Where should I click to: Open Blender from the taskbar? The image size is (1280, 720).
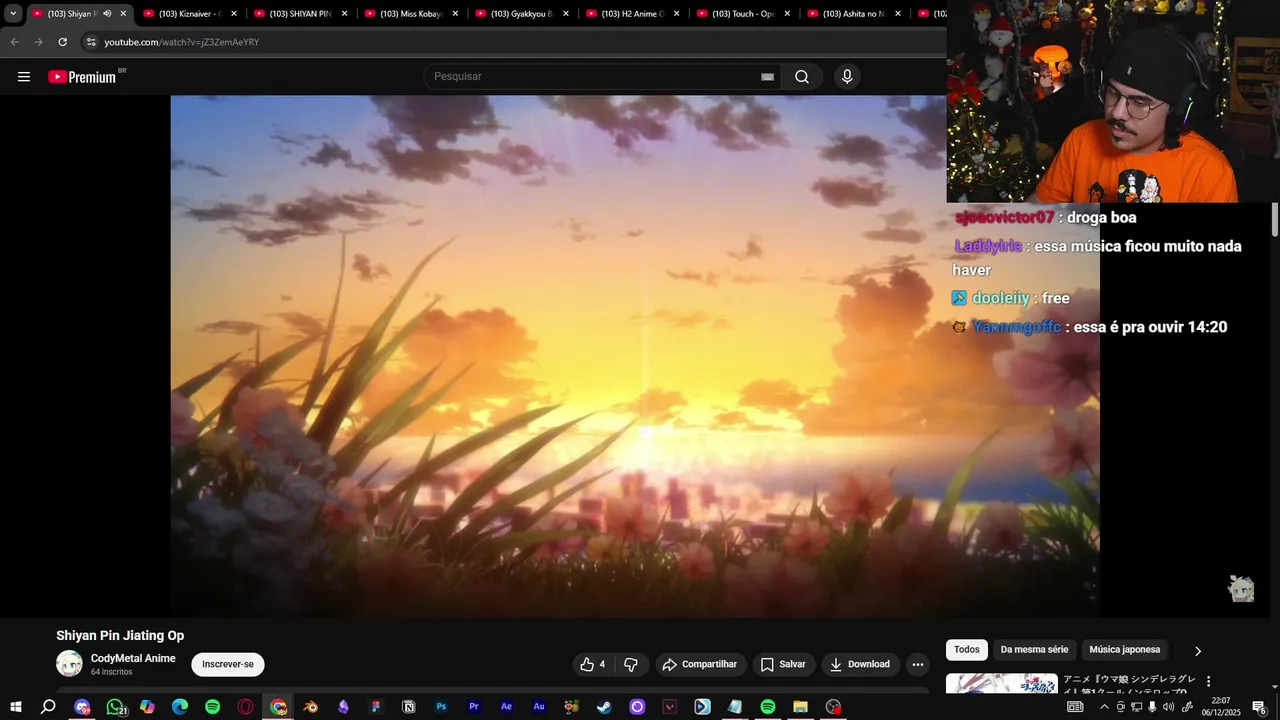pos(311,707)
